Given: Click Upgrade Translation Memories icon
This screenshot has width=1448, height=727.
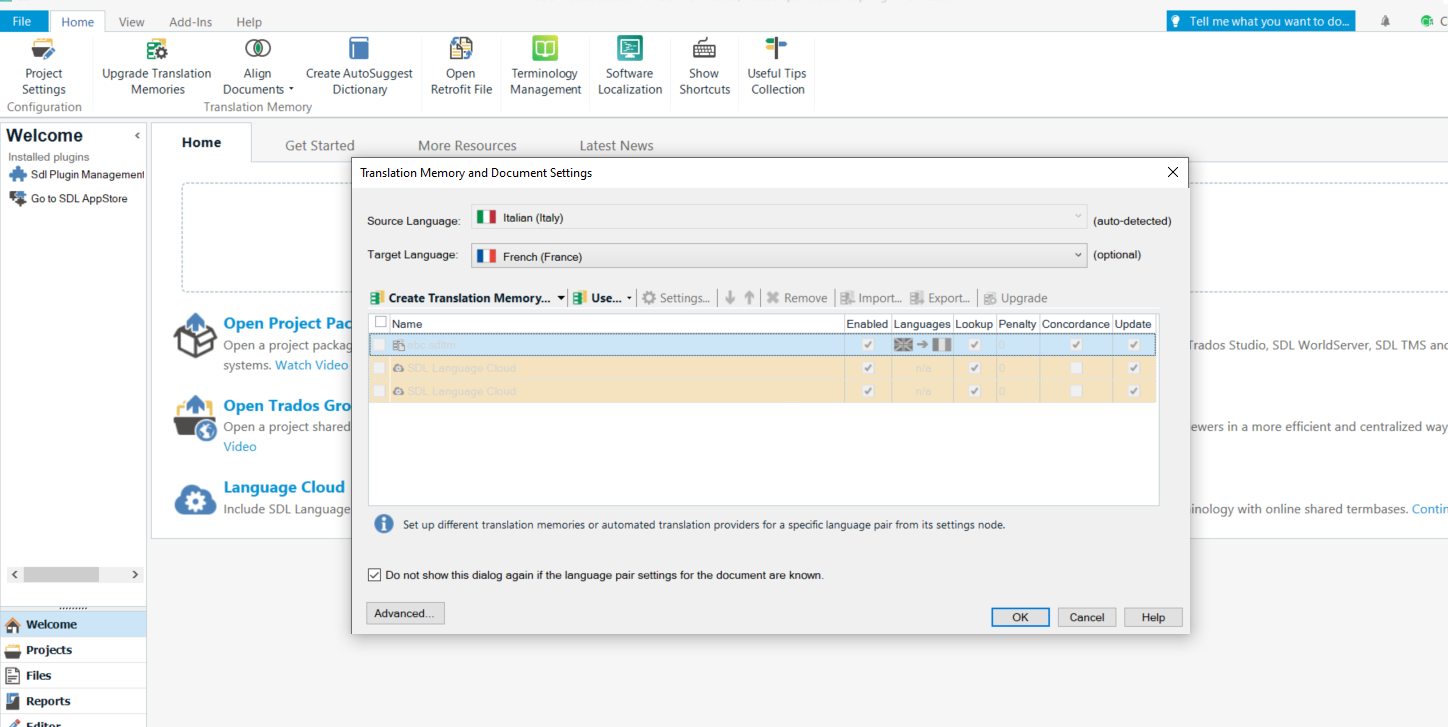Looking at the screenshot, I should (x=157, y=49).
